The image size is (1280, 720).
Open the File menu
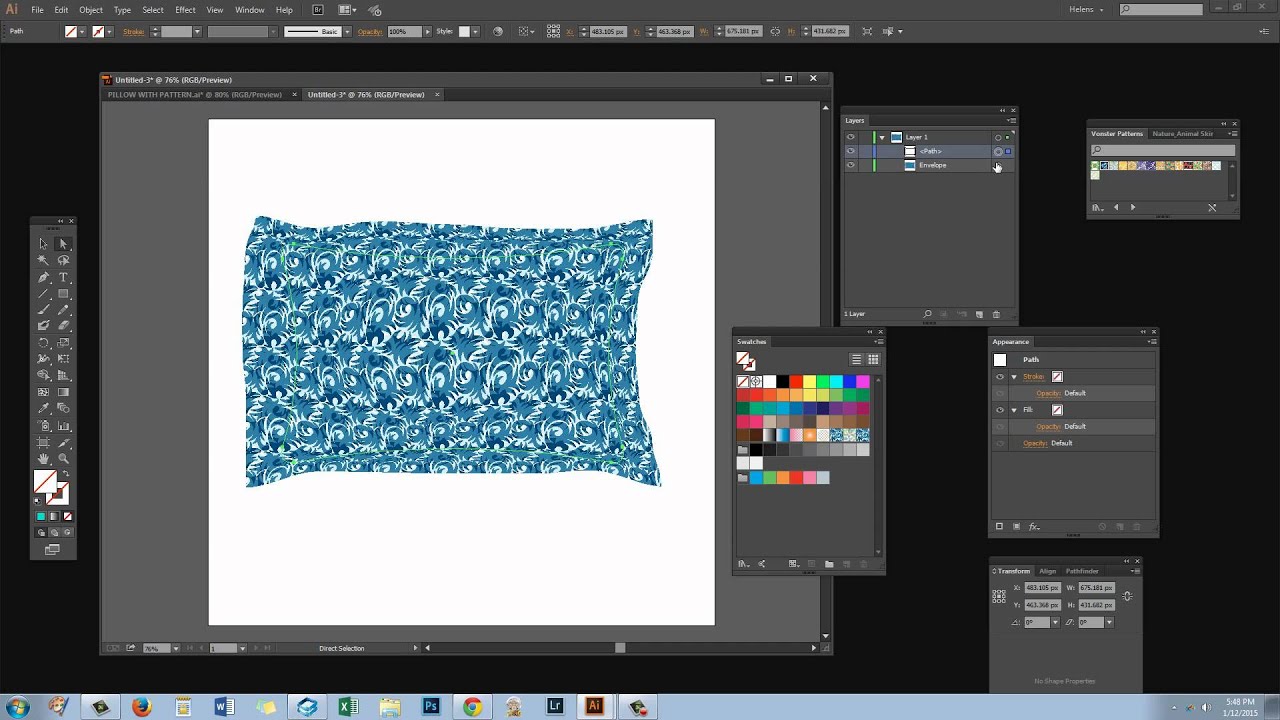(x=37, y=10)
